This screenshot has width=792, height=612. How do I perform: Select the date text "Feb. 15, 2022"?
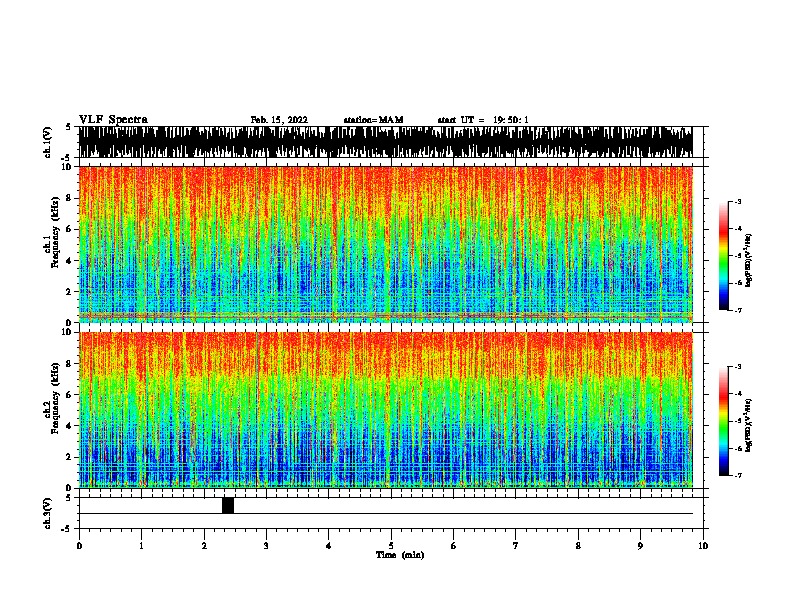point(279,120)
